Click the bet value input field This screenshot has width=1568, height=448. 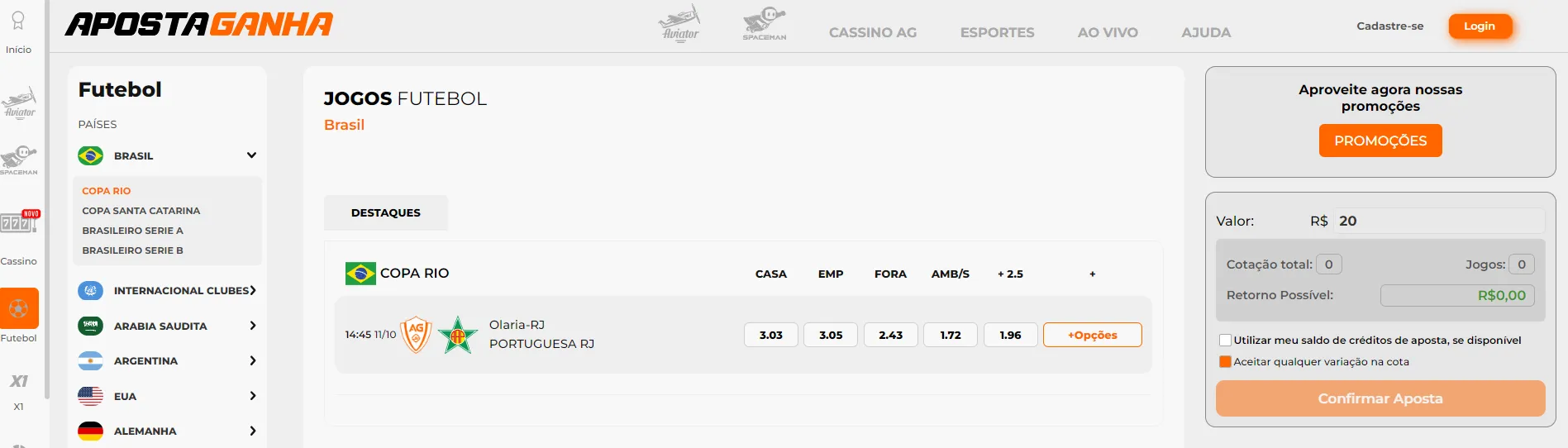coord(1441,221)
